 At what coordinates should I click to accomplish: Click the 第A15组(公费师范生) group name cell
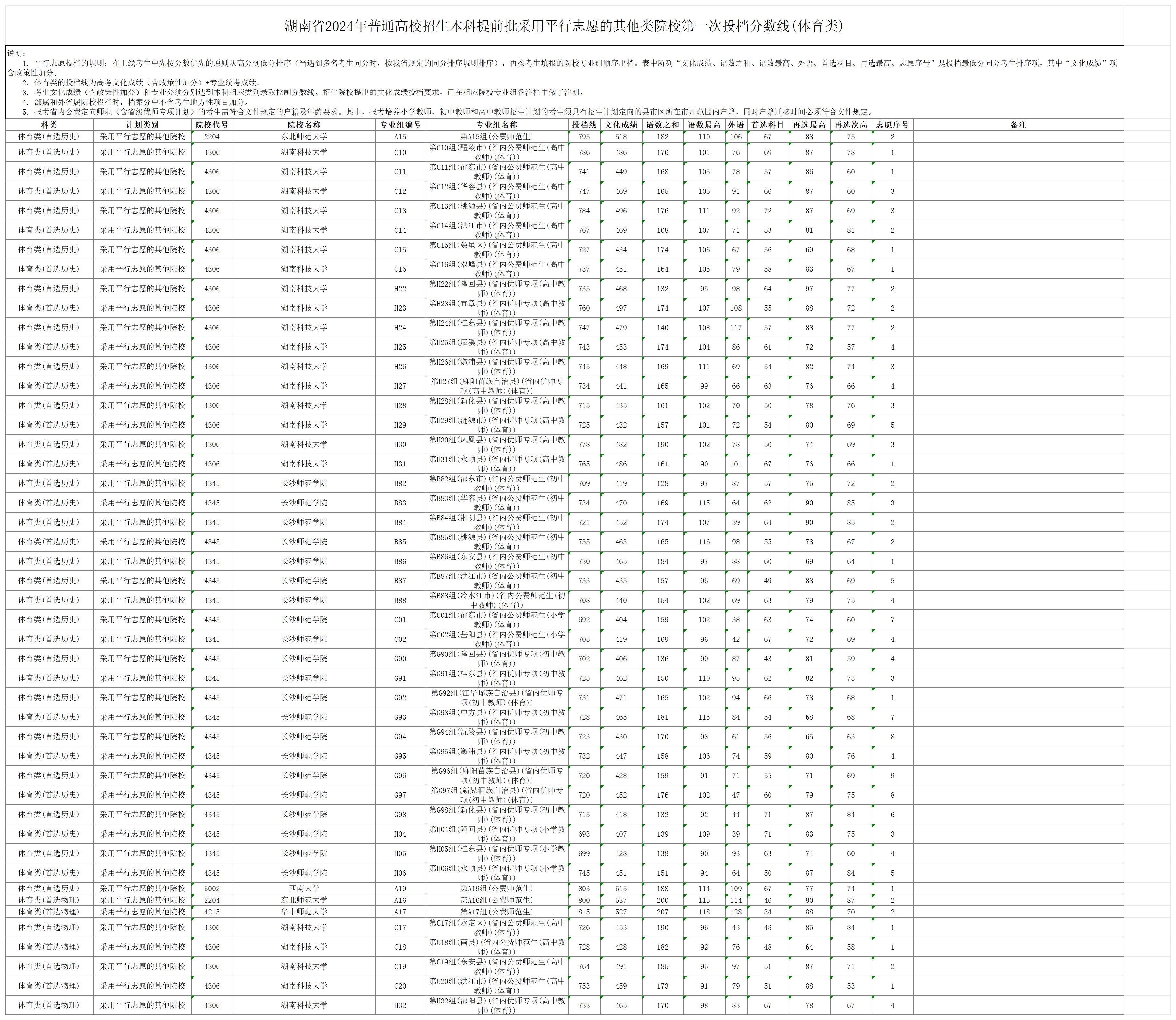(497, 137)
